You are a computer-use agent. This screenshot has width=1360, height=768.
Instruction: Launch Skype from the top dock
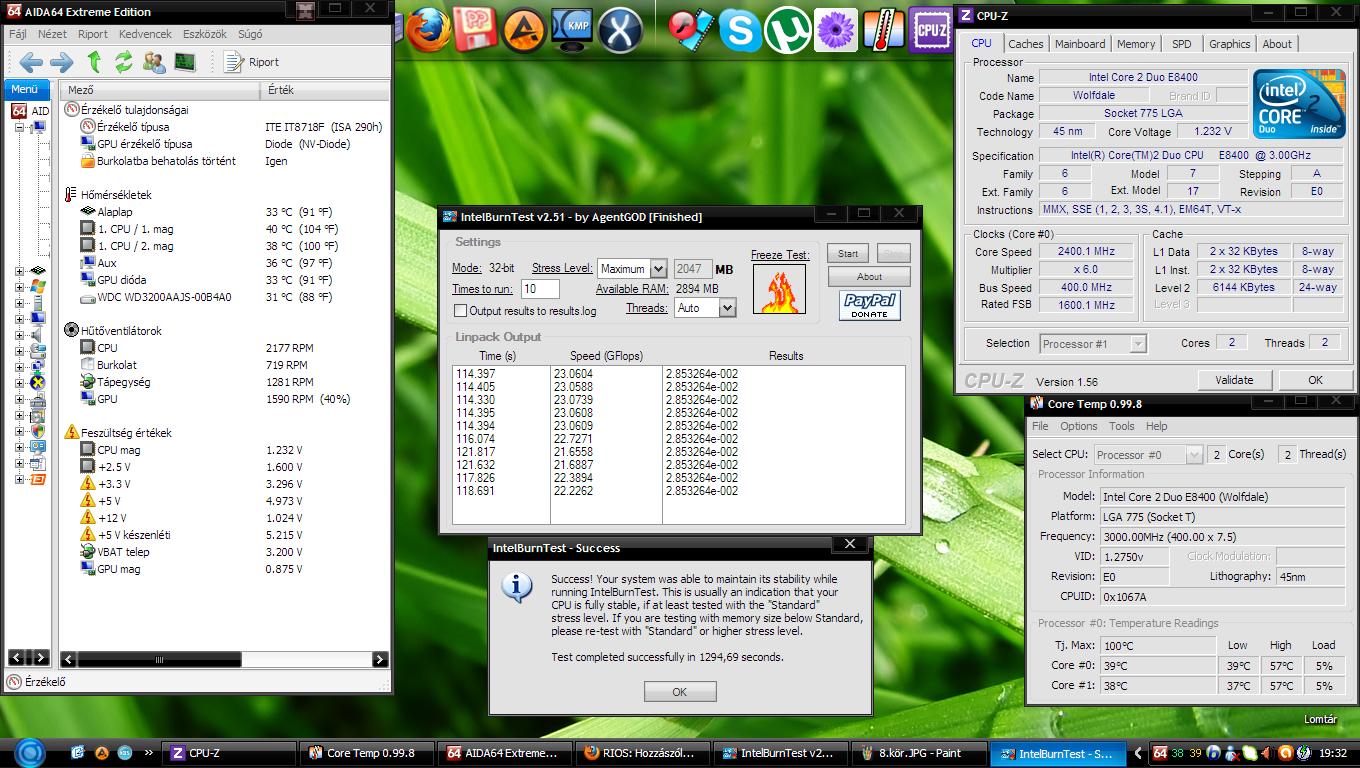pos(739,30)
